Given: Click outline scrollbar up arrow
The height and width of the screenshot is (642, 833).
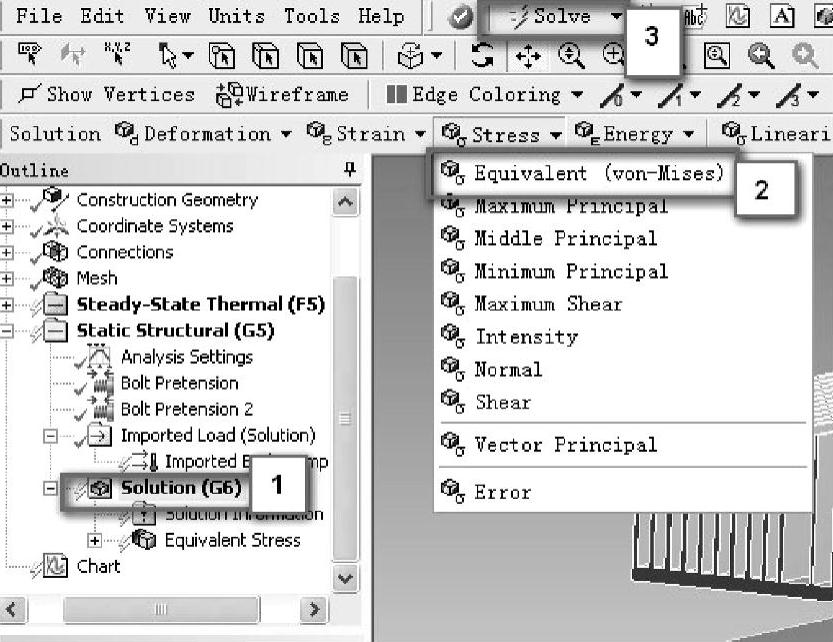Looking at the screenshot, I should (345, 201).
